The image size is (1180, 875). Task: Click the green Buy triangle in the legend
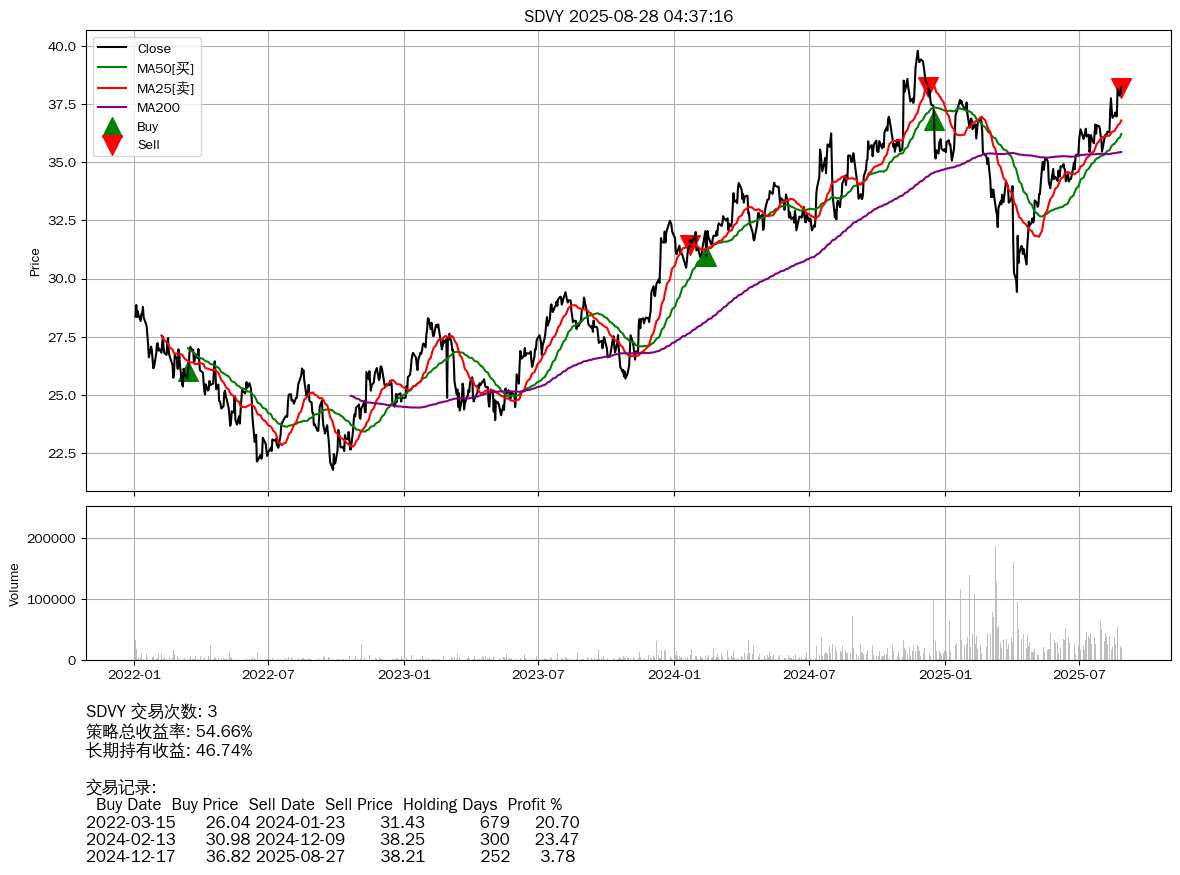112,127
